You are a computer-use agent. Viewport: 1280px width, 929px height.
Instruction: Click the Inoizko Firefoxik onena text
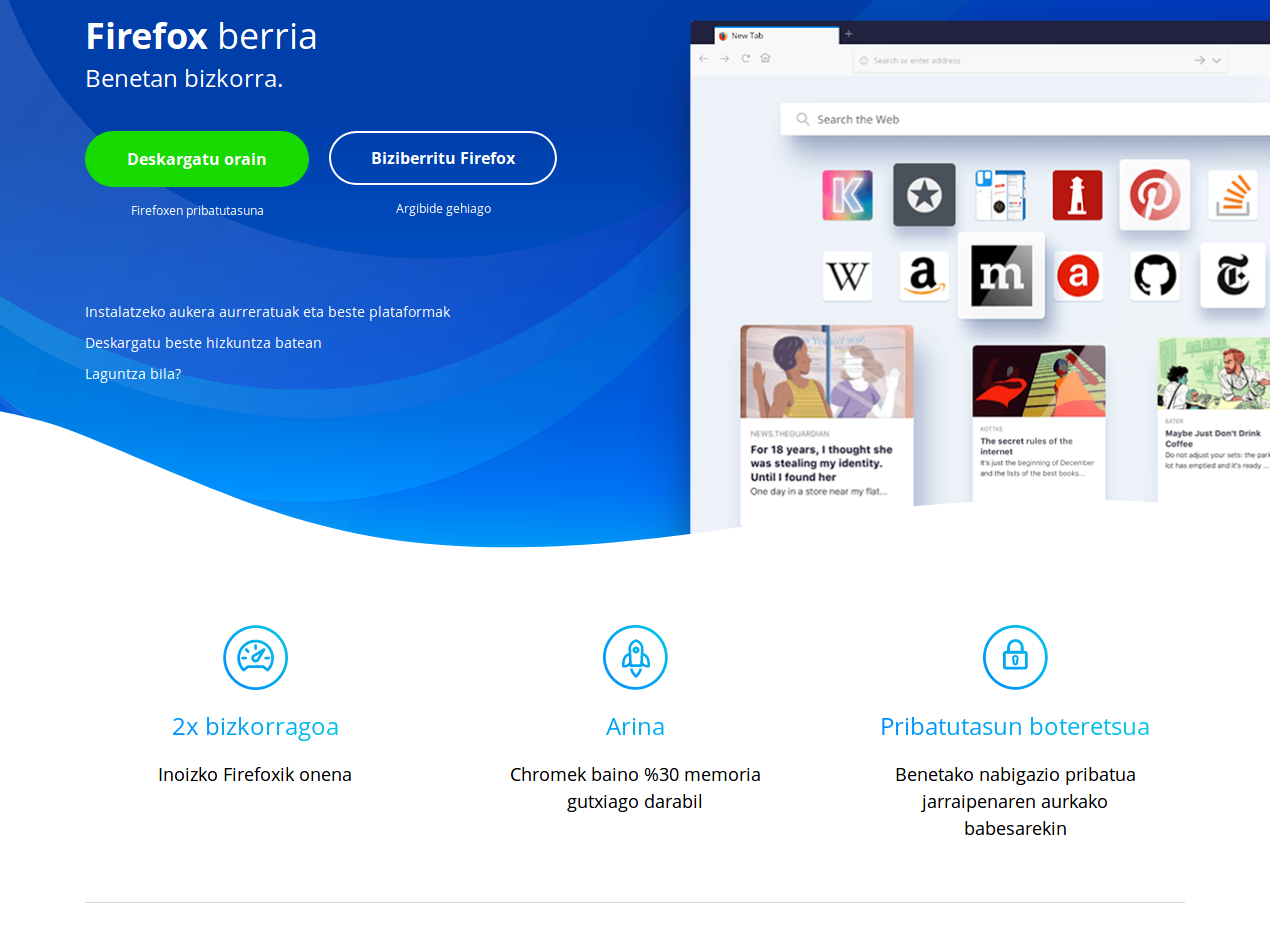tap(255, 774)
